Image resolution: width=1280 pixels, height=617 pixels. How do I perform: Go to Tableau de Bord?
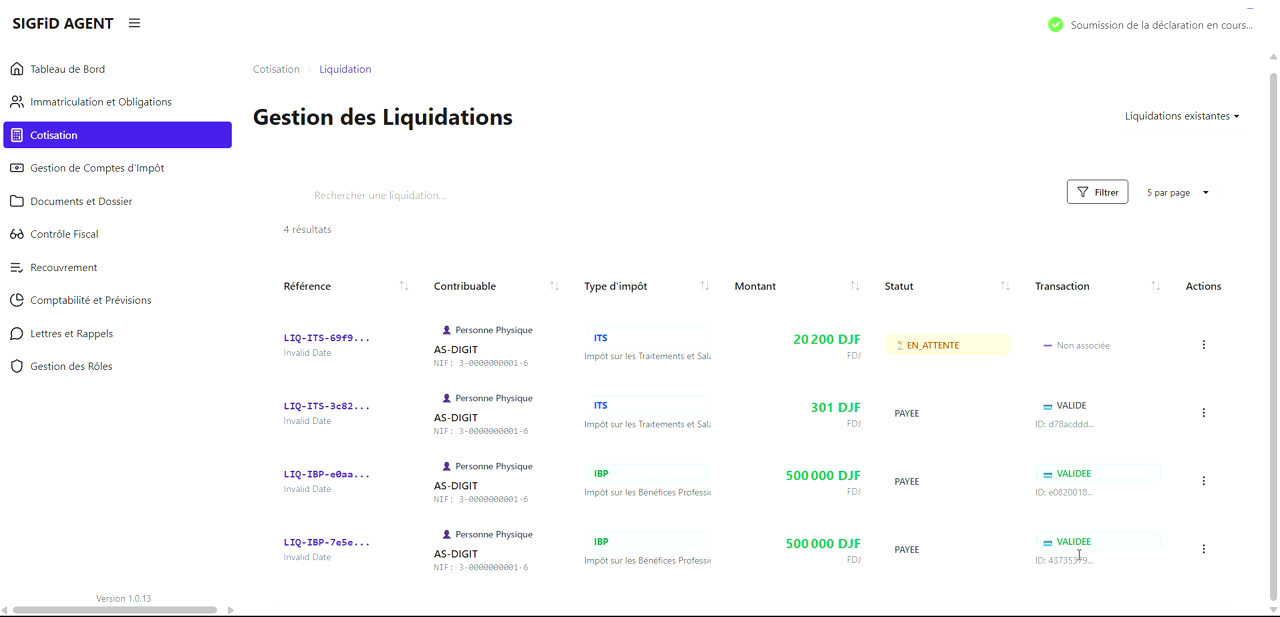pyautogui.click(x=68, y=69)
